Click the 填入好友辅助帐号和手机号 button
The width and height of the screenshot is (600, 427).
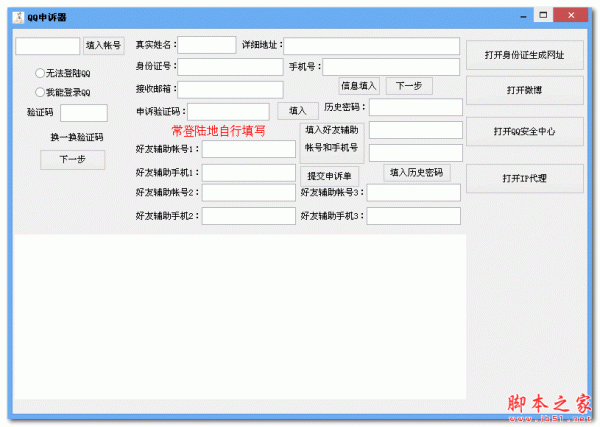[332, 143]
